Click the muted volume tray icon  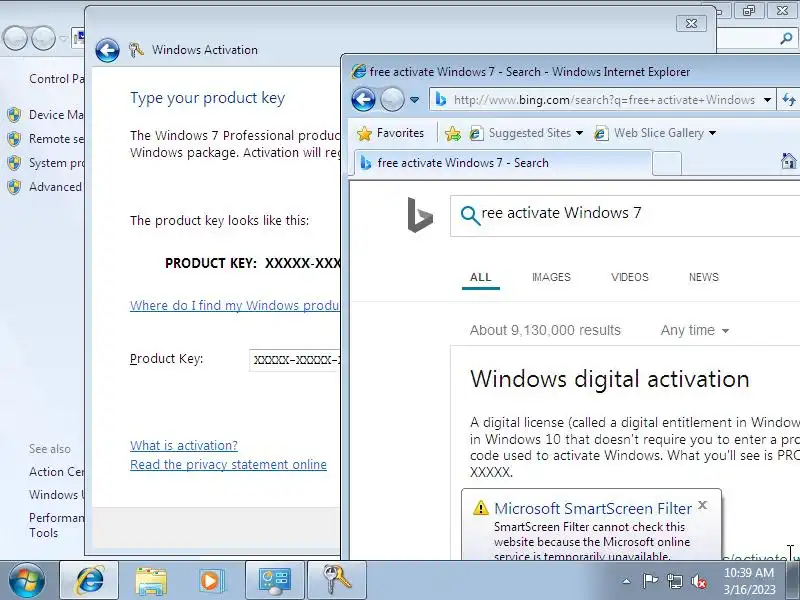(698, 581)
